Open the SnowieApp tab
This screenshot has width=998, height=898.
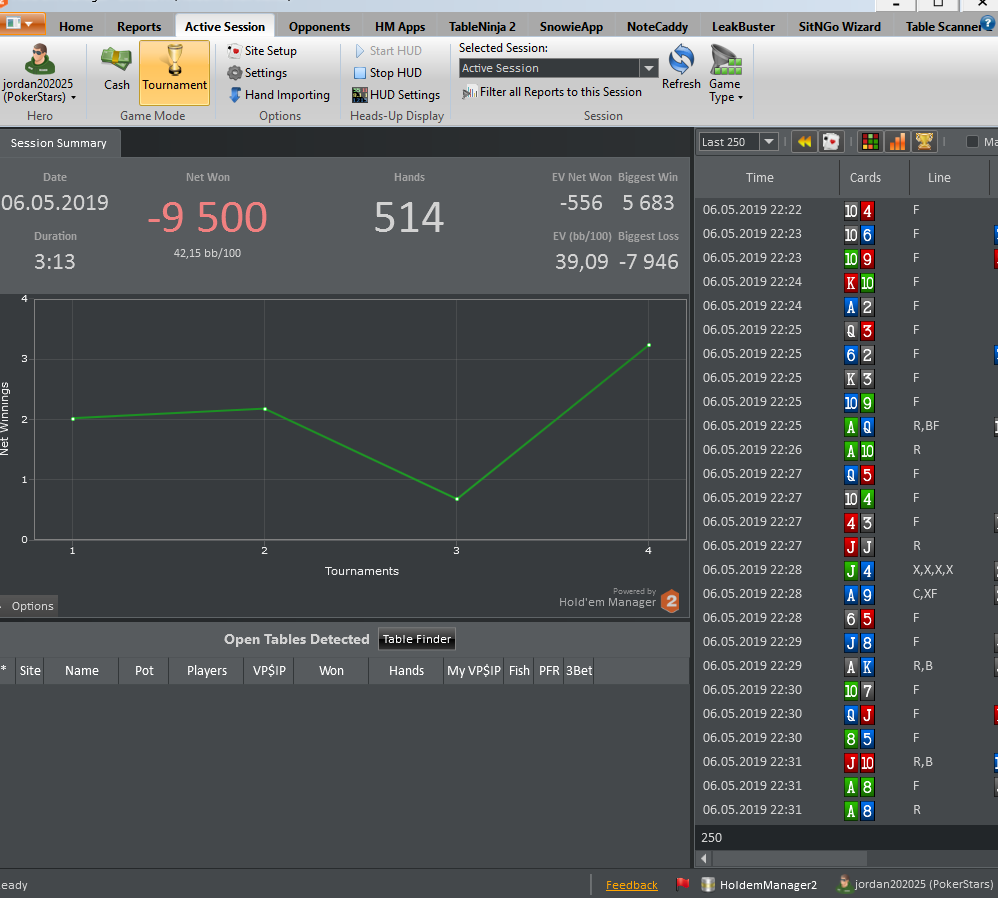(571, 27)
